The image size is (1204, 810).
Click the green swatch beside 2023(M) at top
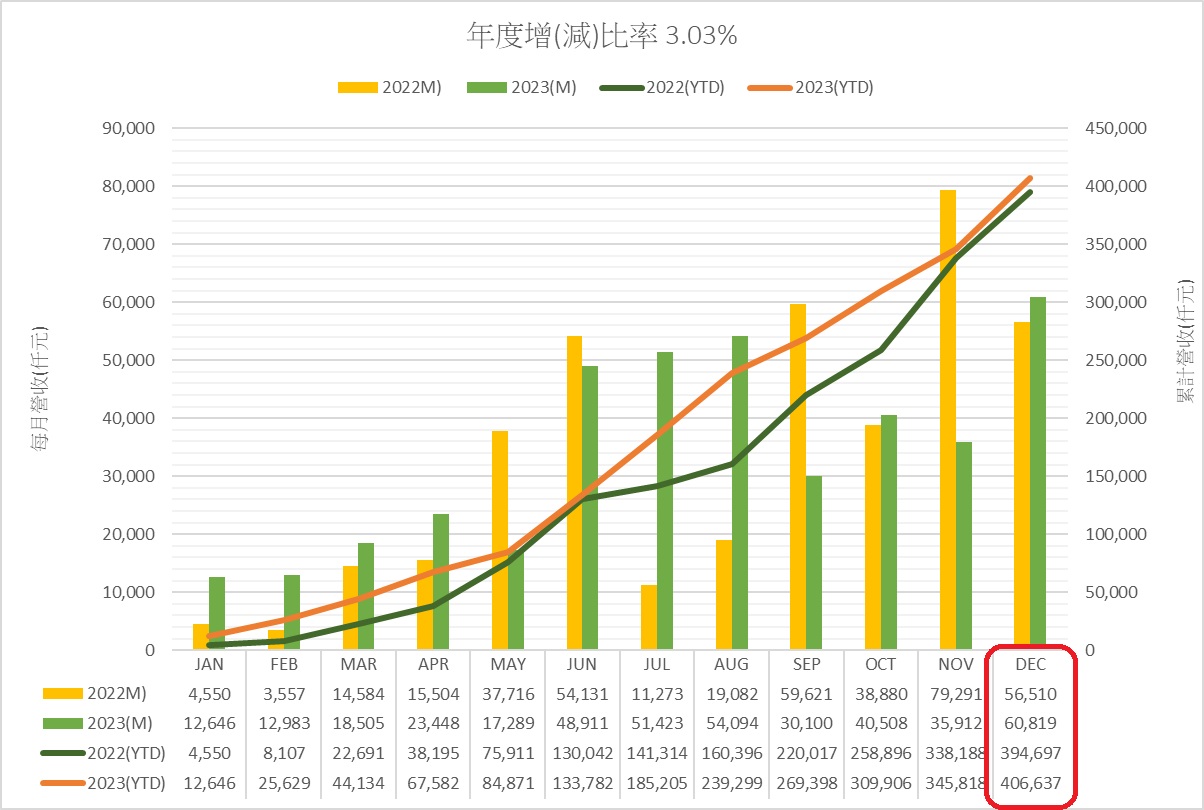pyautogui.click(x=486, y=87)
